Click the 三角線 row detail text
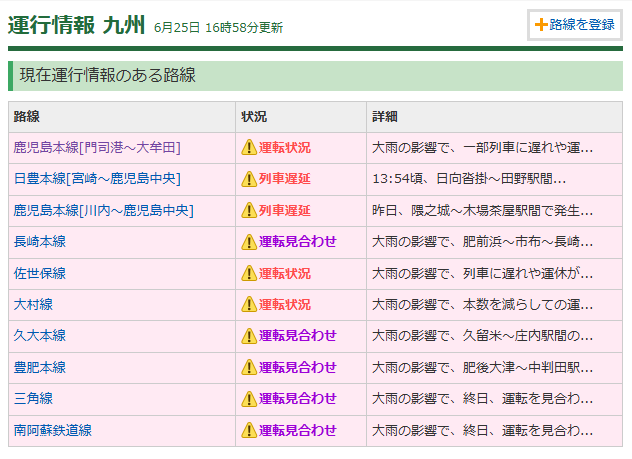 (x=482, y=399)
